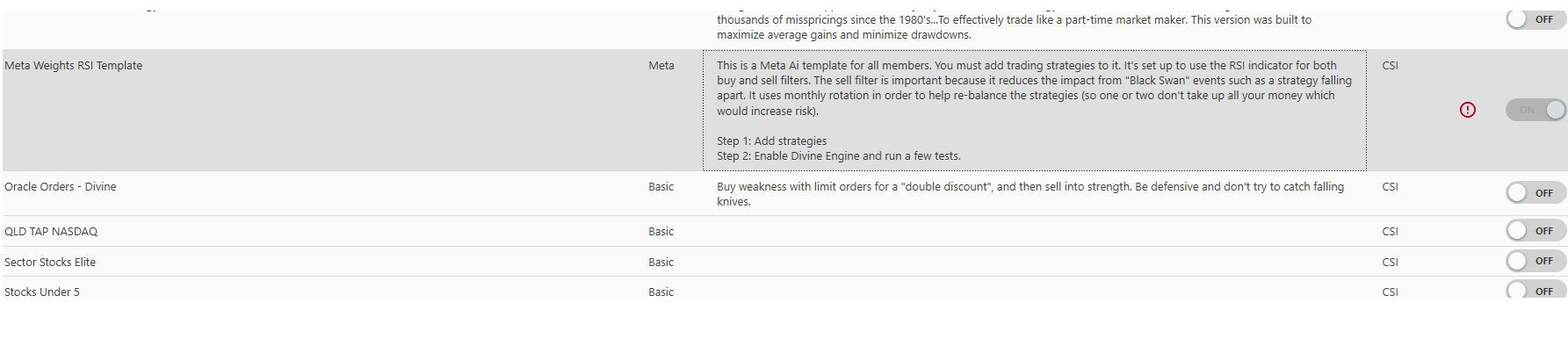Click the Oracle Orders "double discount" description
This screenshot has width=1568, height=353.
(1030, 194)
